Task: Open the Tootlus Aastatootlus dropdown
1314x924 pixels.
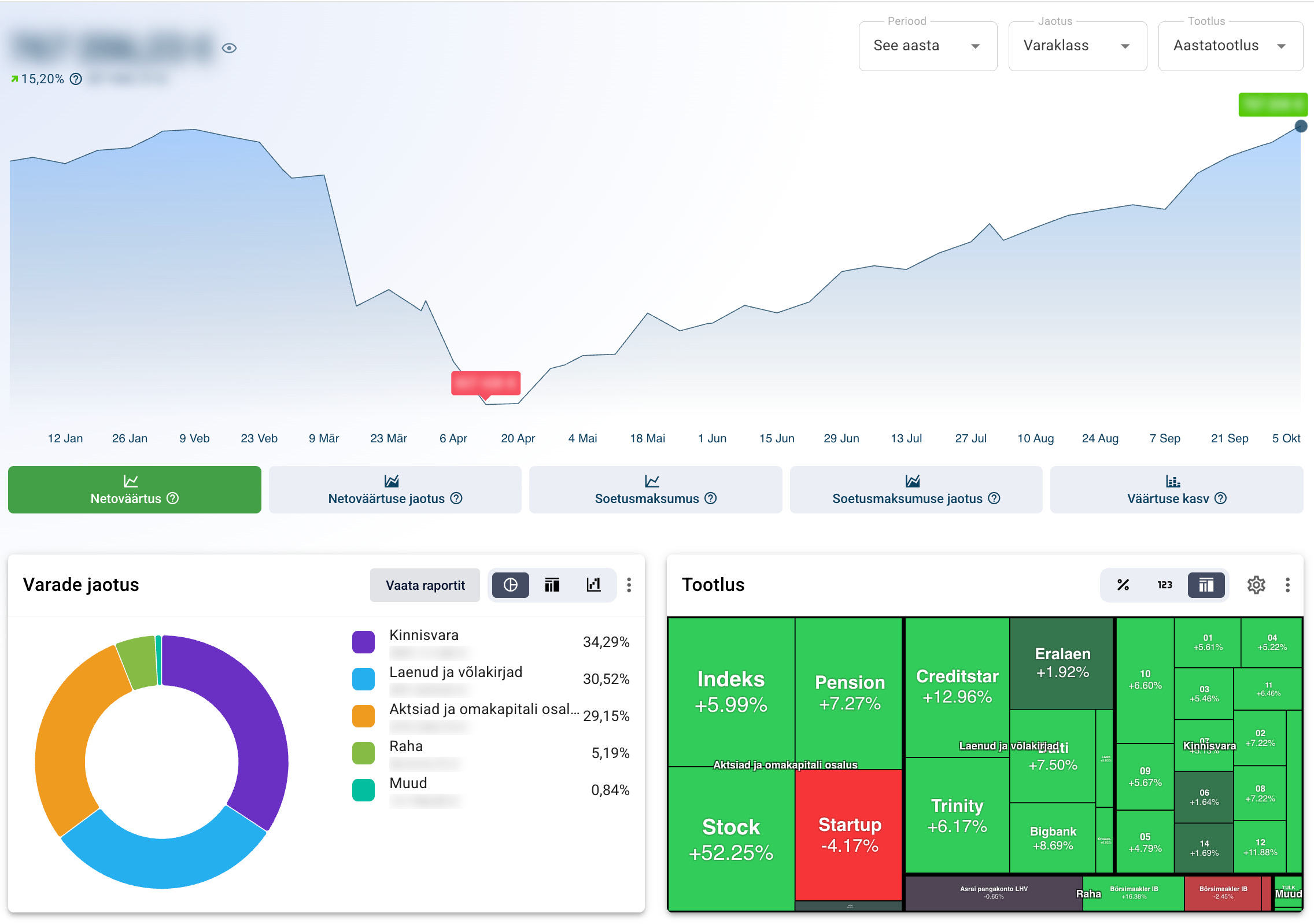Action: pyautogui.click(x=1230, y=46)
